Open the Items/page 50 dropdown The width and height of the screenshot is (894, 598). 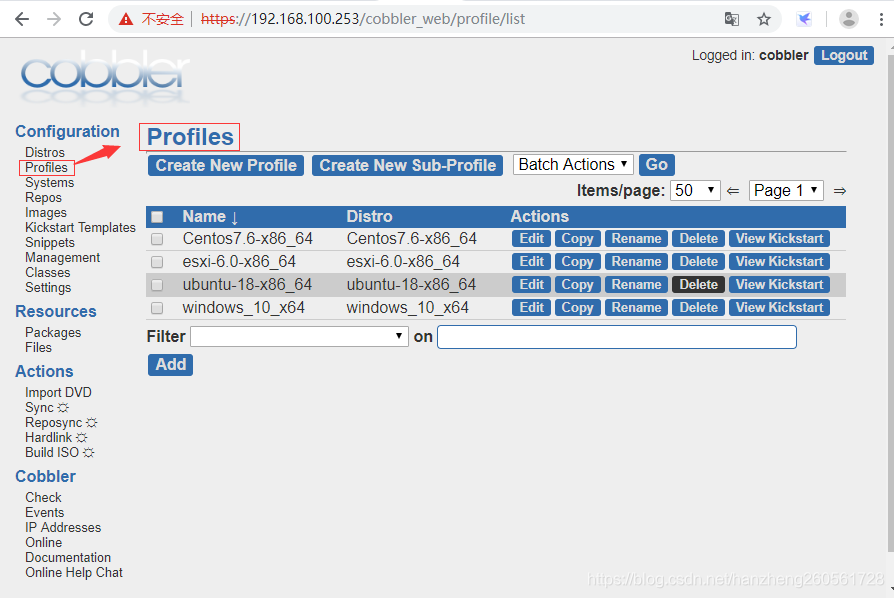point(696,190)
